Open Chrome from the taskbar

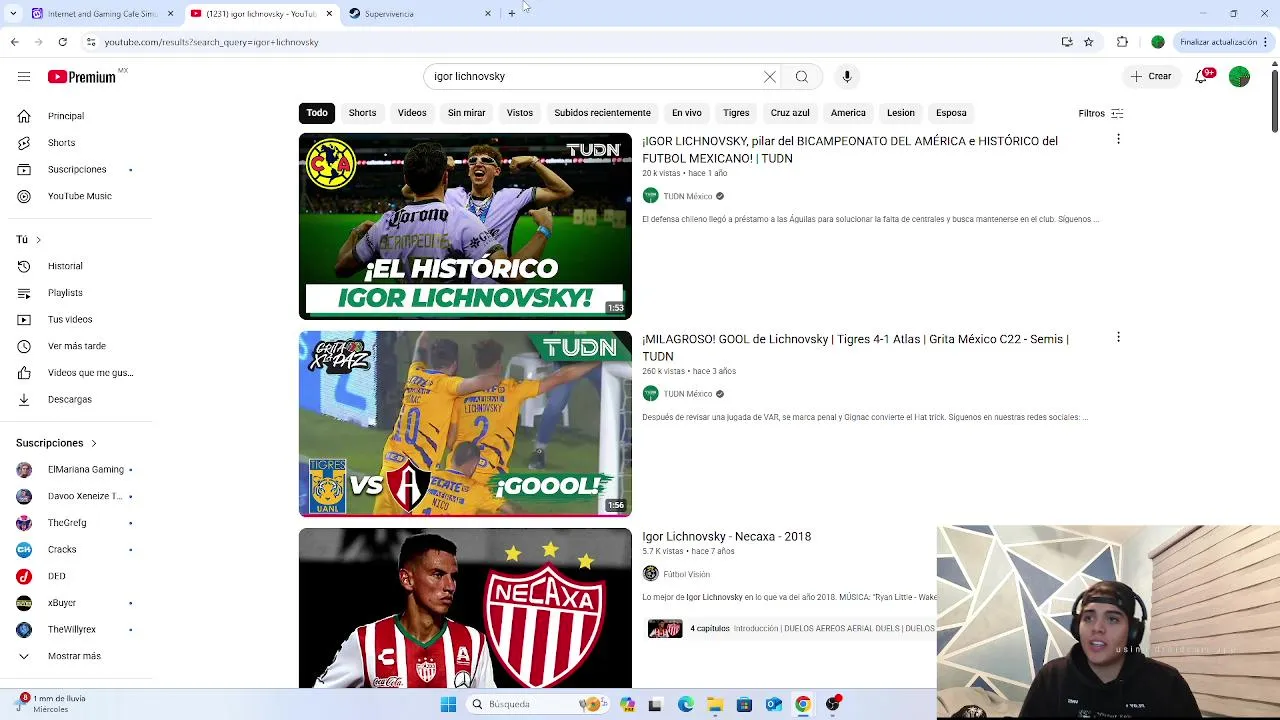click(x=803, y=704)
